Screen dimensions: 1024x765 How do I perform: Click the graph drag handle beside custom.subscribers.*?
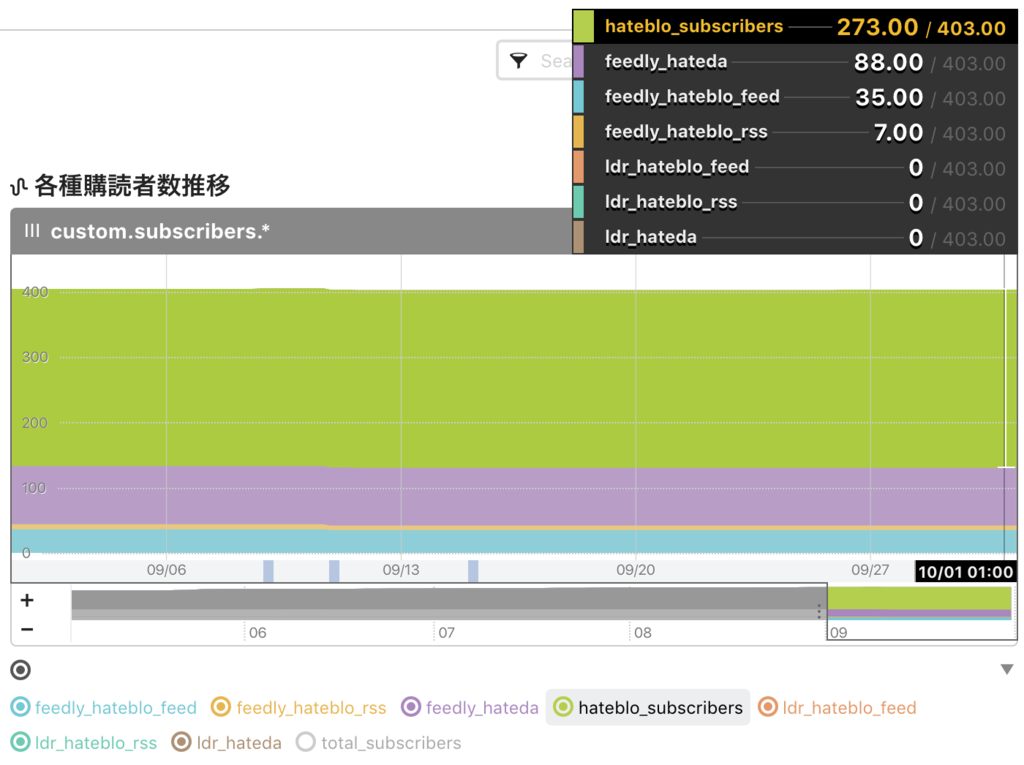(x=32, y=231)
